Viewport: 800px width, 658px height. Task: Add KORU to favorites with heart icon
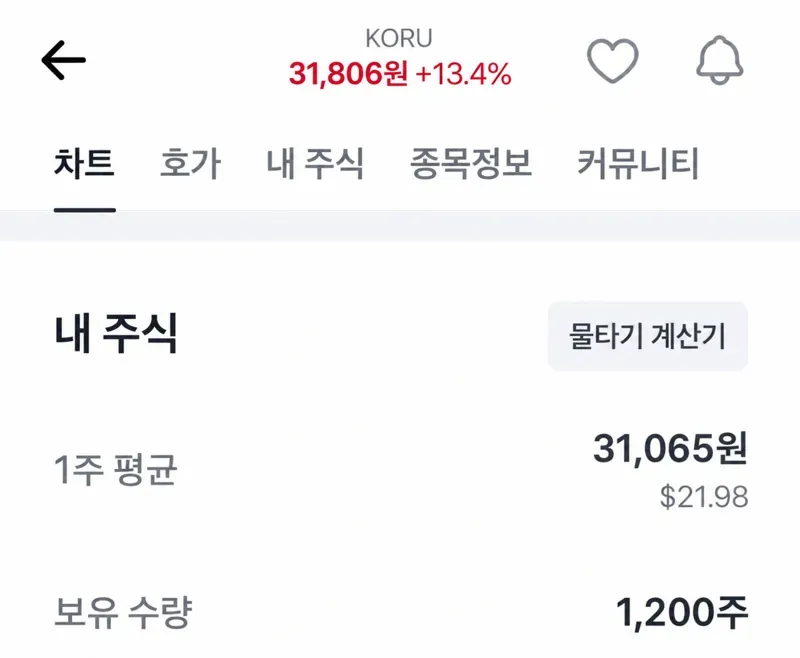tap(612, 61)
